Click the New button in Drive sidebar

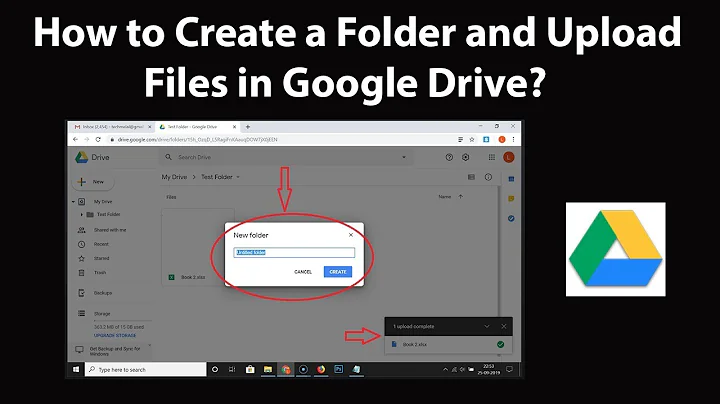[x=93, y=182]
